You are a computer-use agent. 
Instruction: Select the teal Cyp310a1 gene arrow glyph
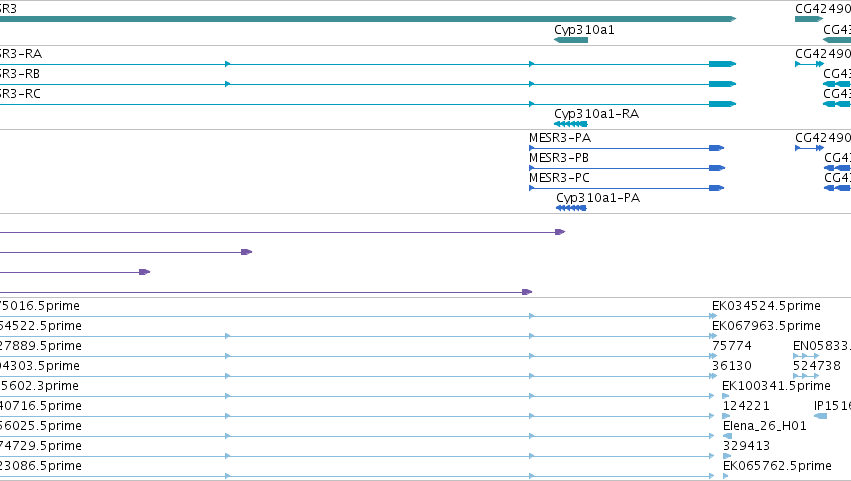(571, 40)
